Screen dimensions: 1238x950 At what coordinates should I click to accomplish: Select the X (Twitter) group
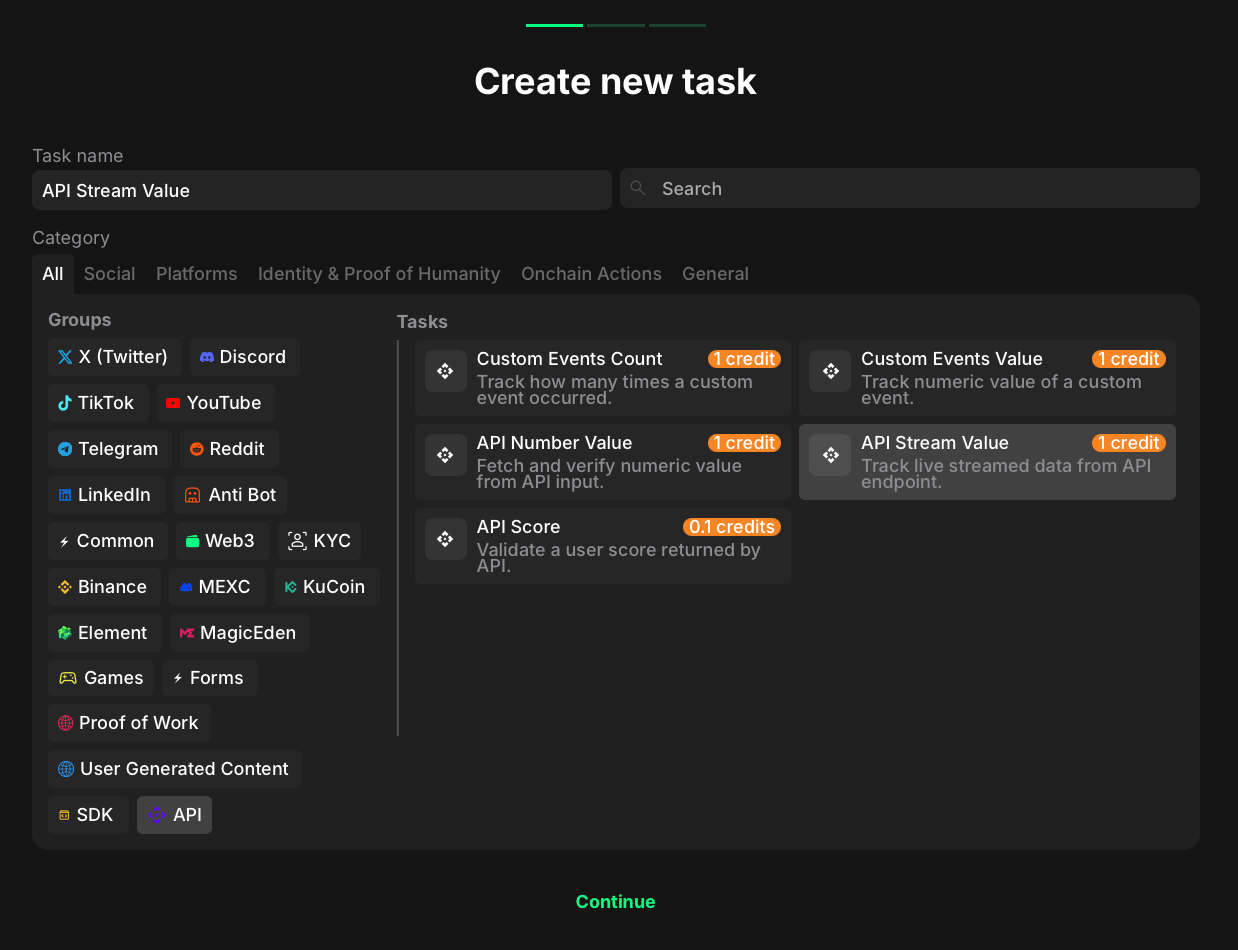(115, 357)
